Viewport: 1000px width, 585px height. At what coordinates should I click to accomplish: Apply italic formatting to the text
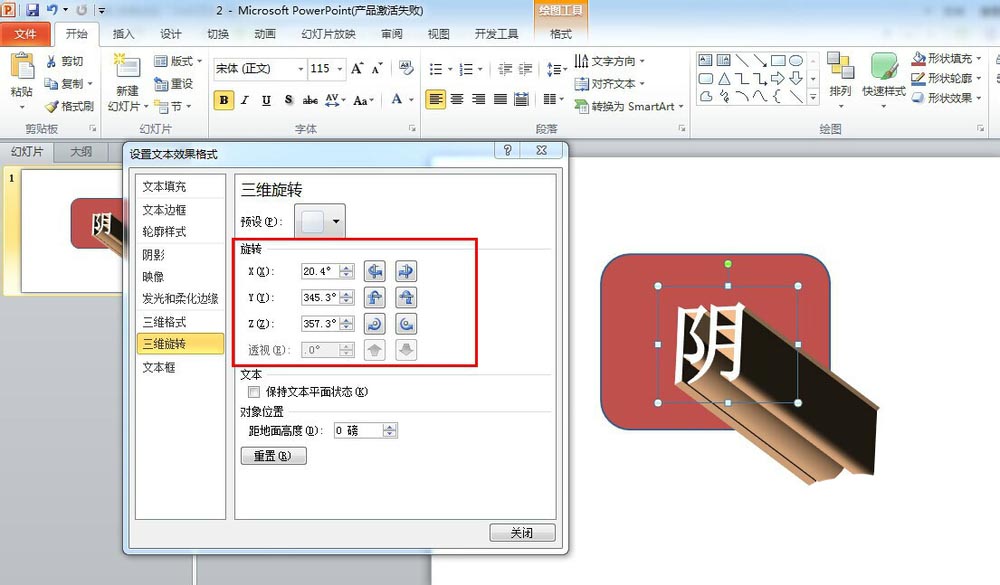click(244, 101)
